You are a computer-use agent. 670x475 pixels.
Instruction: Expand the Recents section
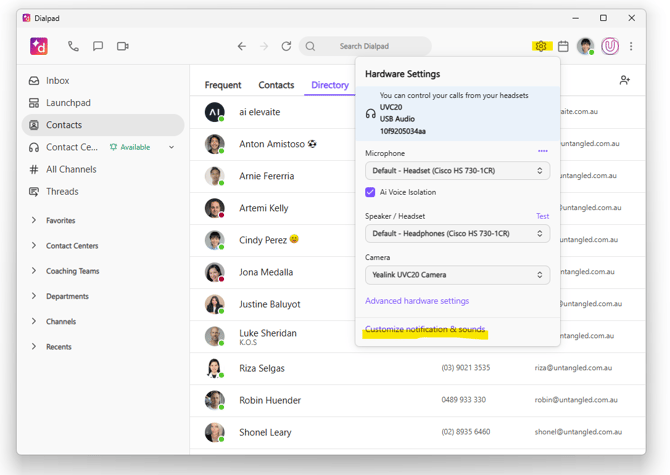[34, 346]
